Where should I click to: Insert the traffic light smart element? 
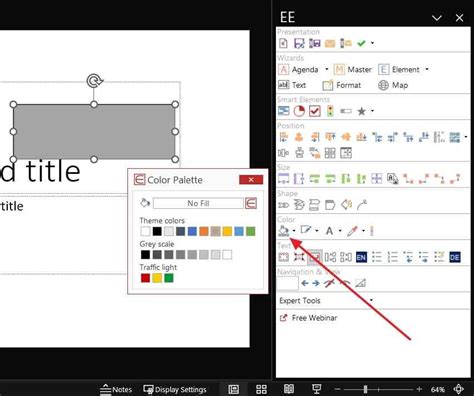[x=330, y=111]
